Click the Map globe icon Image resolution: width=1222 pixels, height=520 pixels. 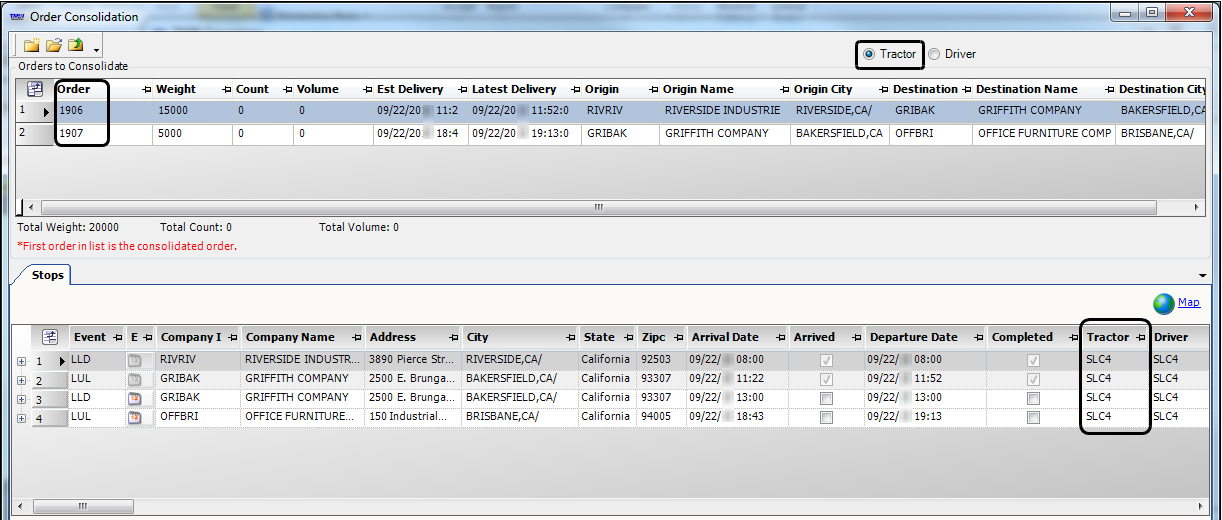[x=1163, y=303]
